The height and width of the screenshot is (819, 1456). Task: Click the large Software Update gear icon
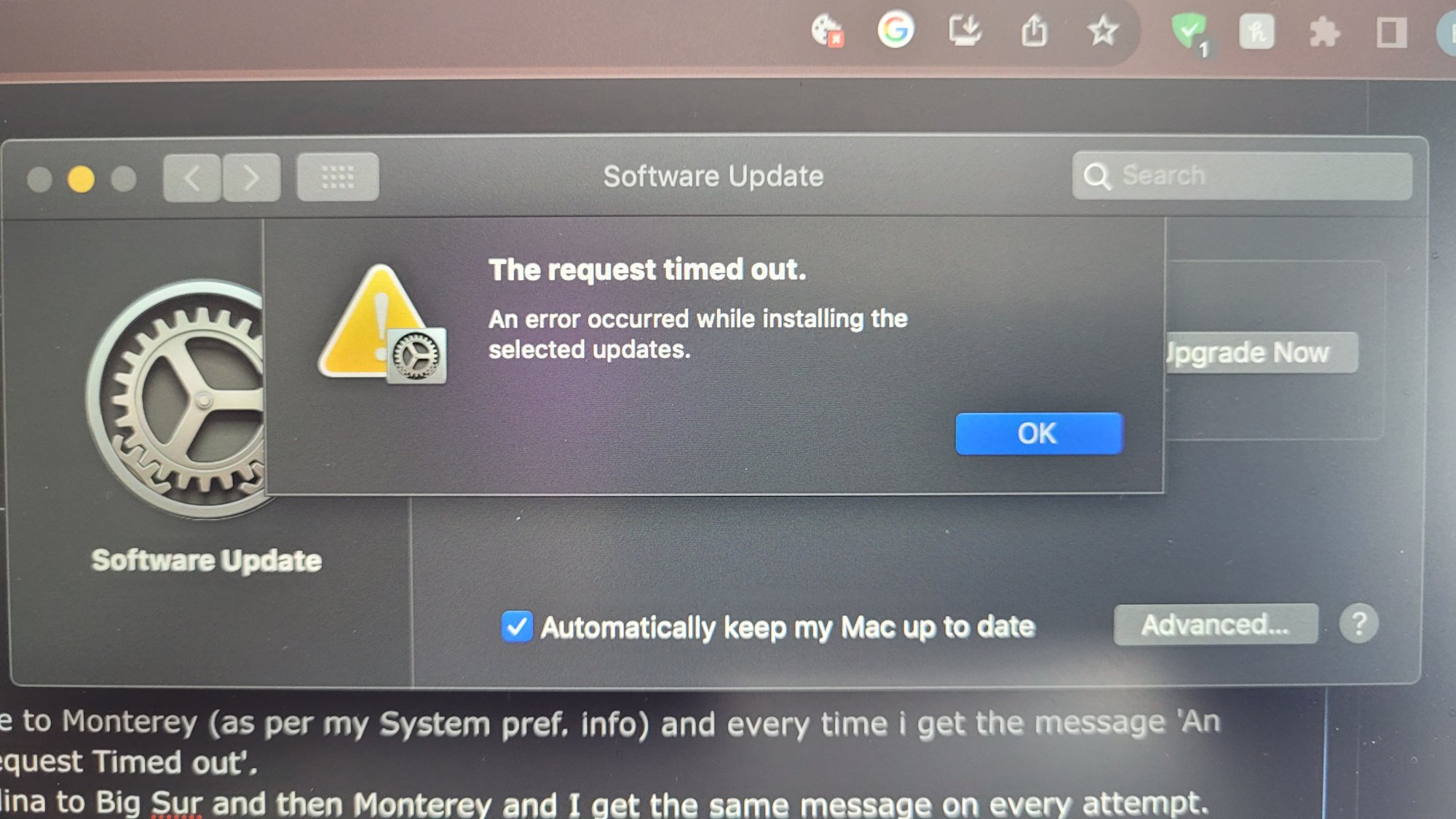(181, 399)
